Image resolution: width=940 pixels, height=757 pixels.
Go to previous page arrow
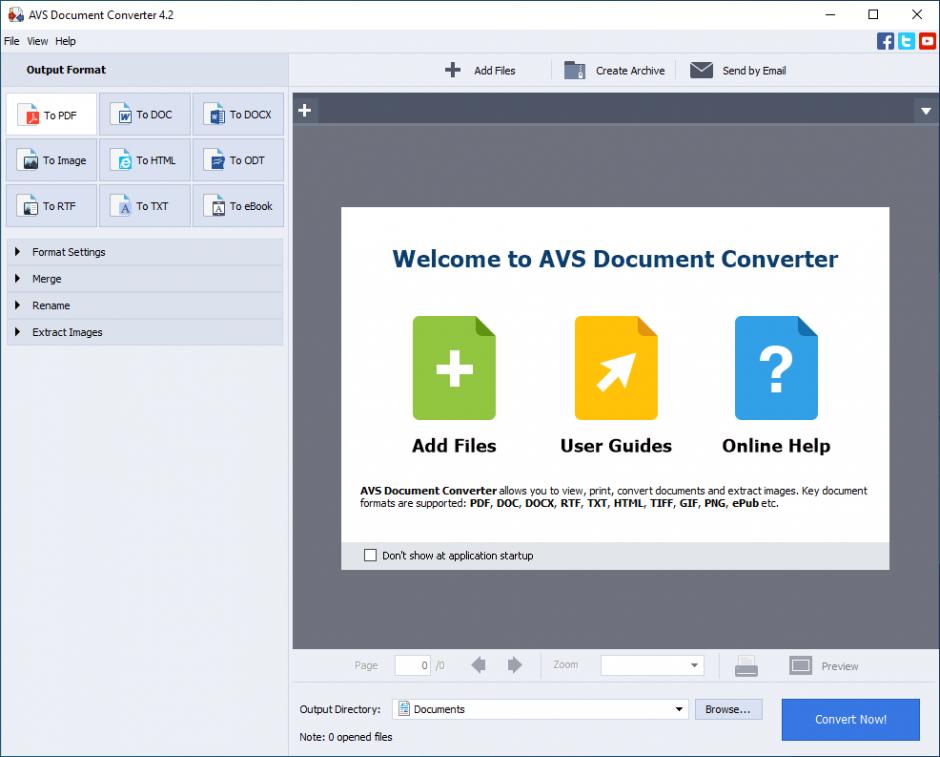478,665
